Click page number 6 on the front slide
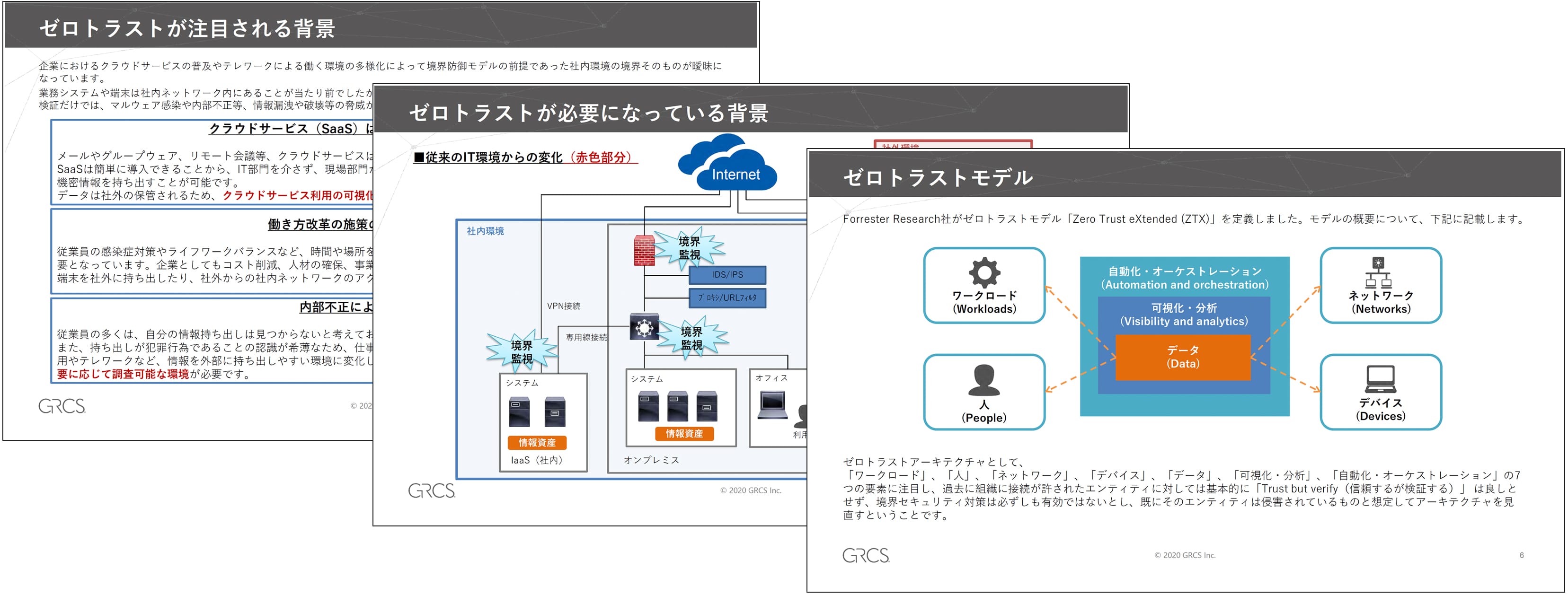Screen dimensions: 1568x595 [1521, 555]
